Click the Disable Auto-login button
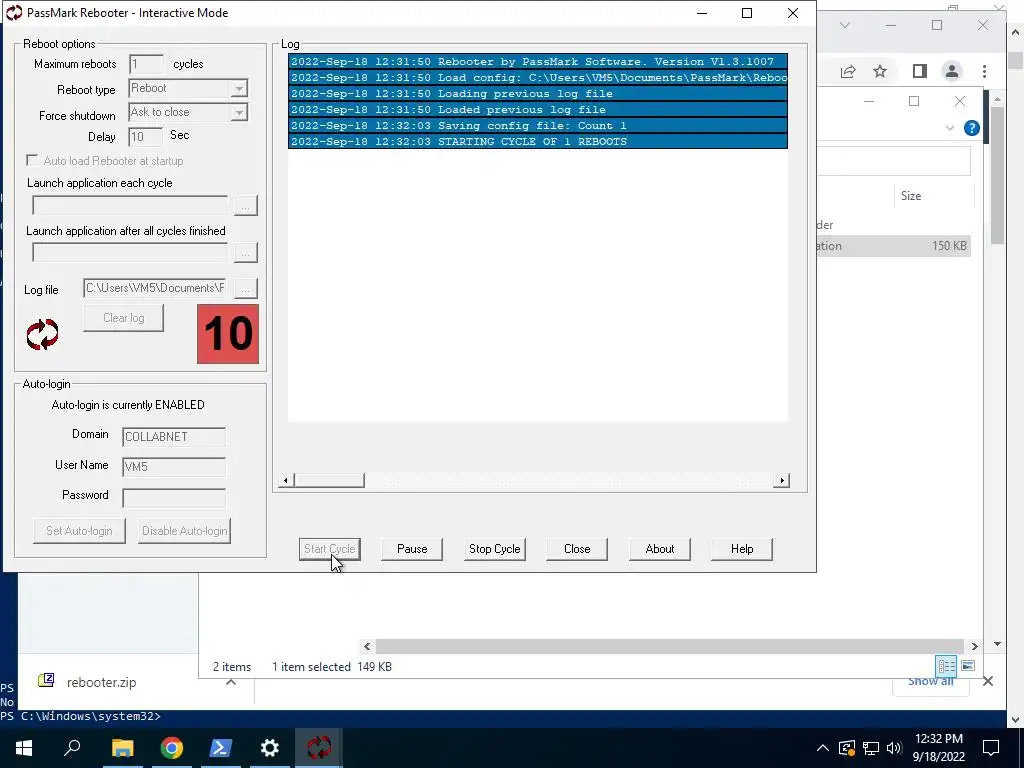 pyautogui.click(x=185, y=531)
